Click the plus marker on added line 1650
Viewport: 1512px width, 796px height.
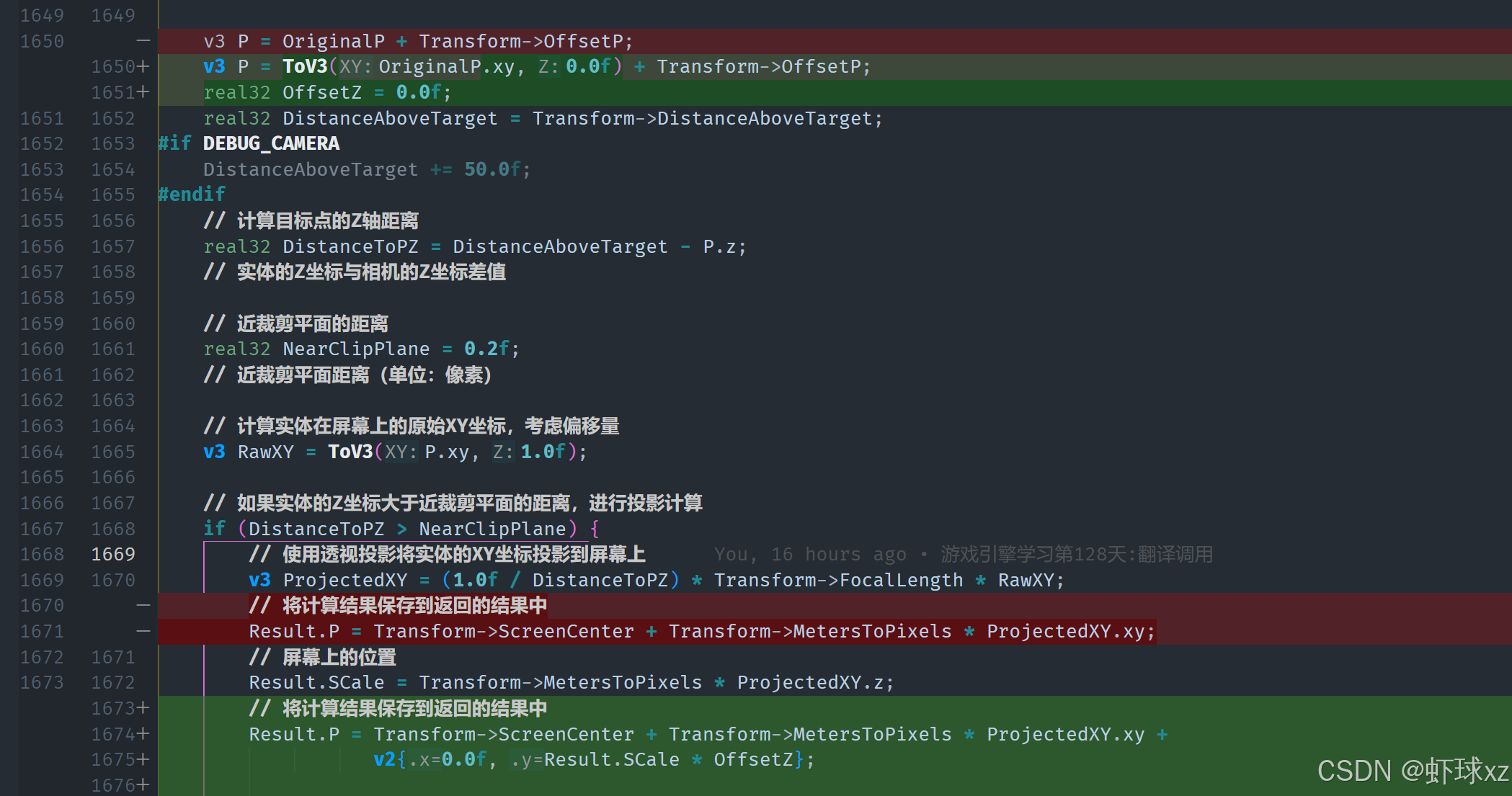coord(143,66)
